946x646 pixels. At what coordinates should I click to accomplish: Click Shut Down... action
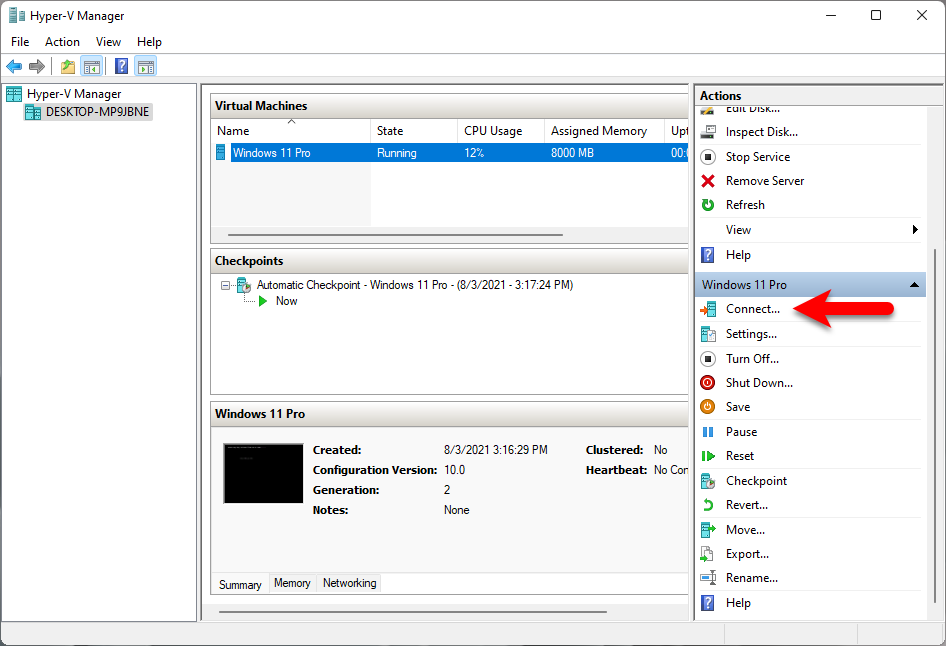point(759,383)
